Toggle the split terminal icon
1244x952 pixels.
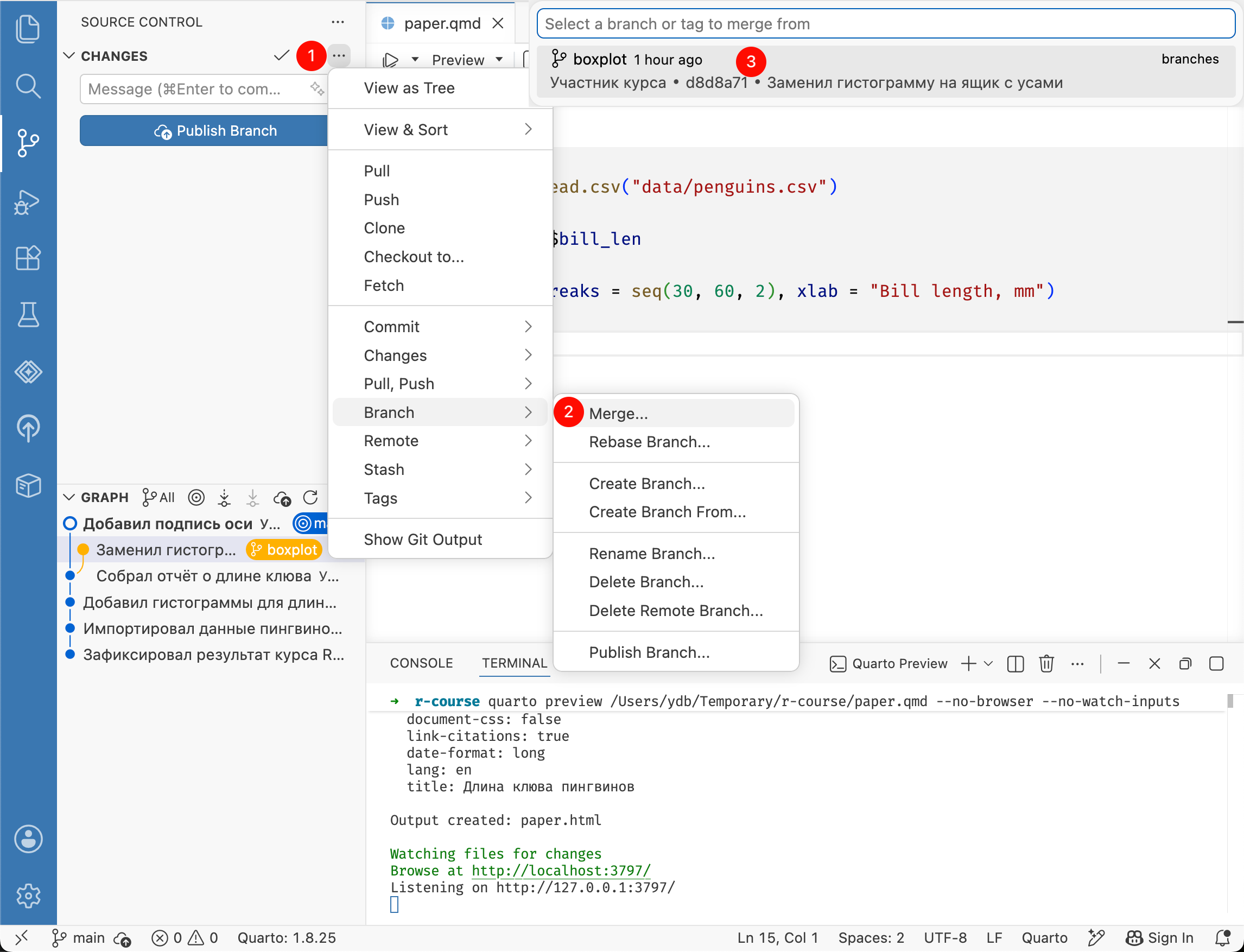pos(1015,663)
